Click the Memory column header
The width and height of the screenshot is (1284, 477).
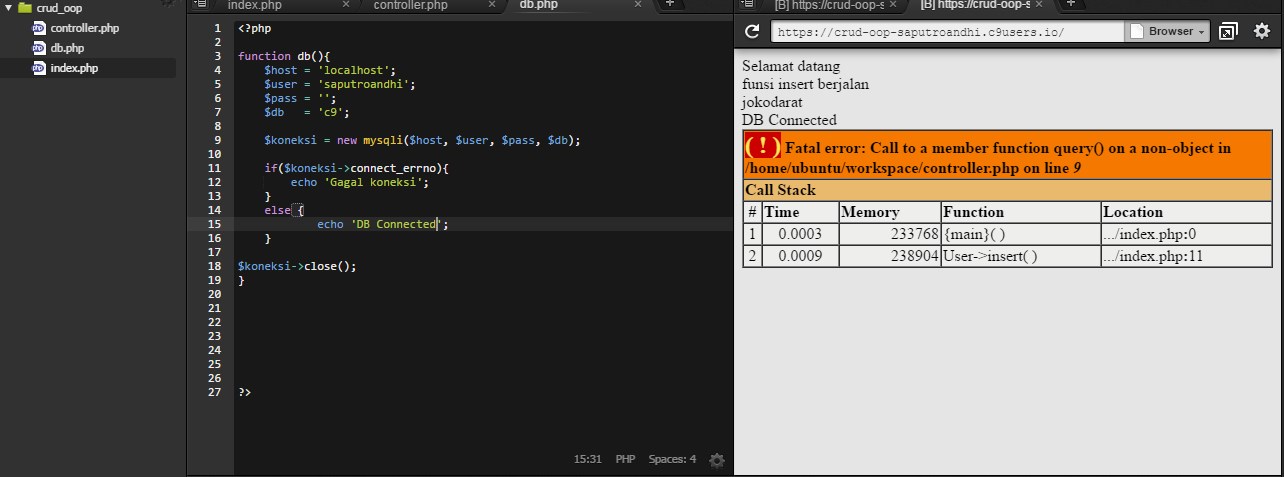[x=890, y=212]
